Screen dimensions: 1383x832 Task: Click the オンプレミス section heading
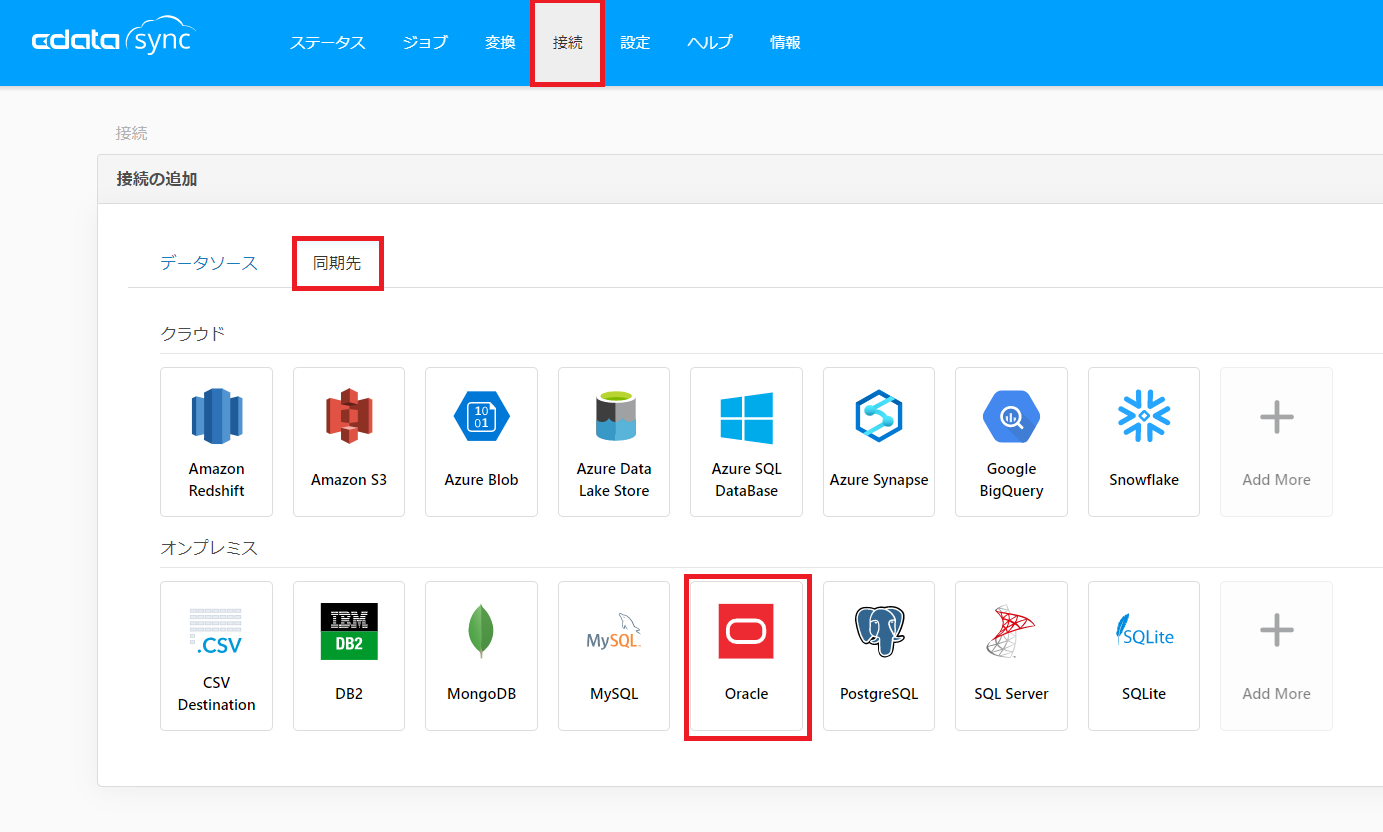tap(209, 548)
